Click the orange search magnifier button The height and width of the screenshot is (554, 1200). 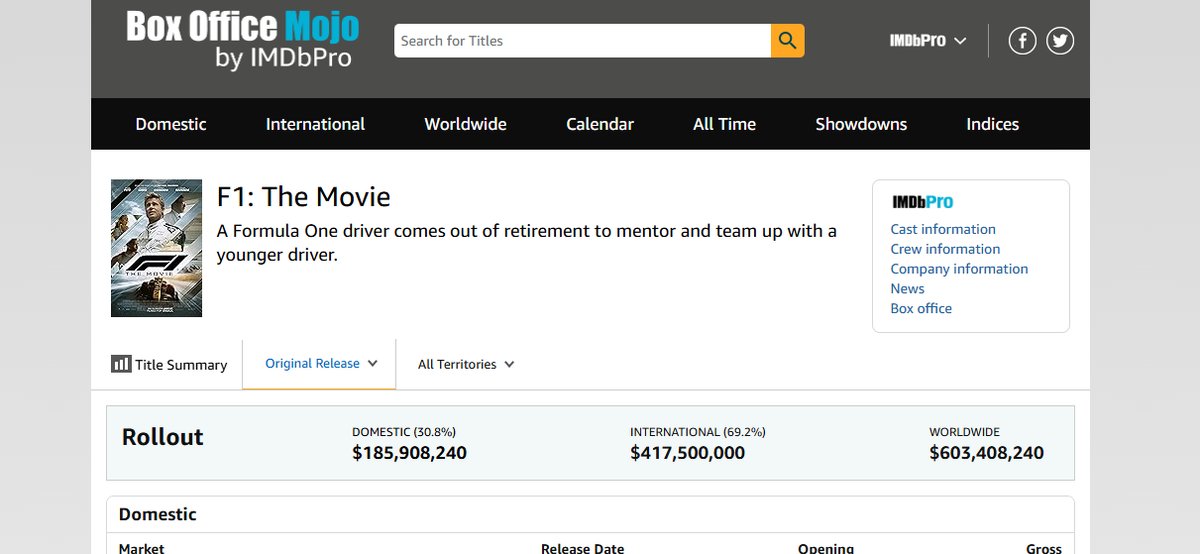(788, 41)
